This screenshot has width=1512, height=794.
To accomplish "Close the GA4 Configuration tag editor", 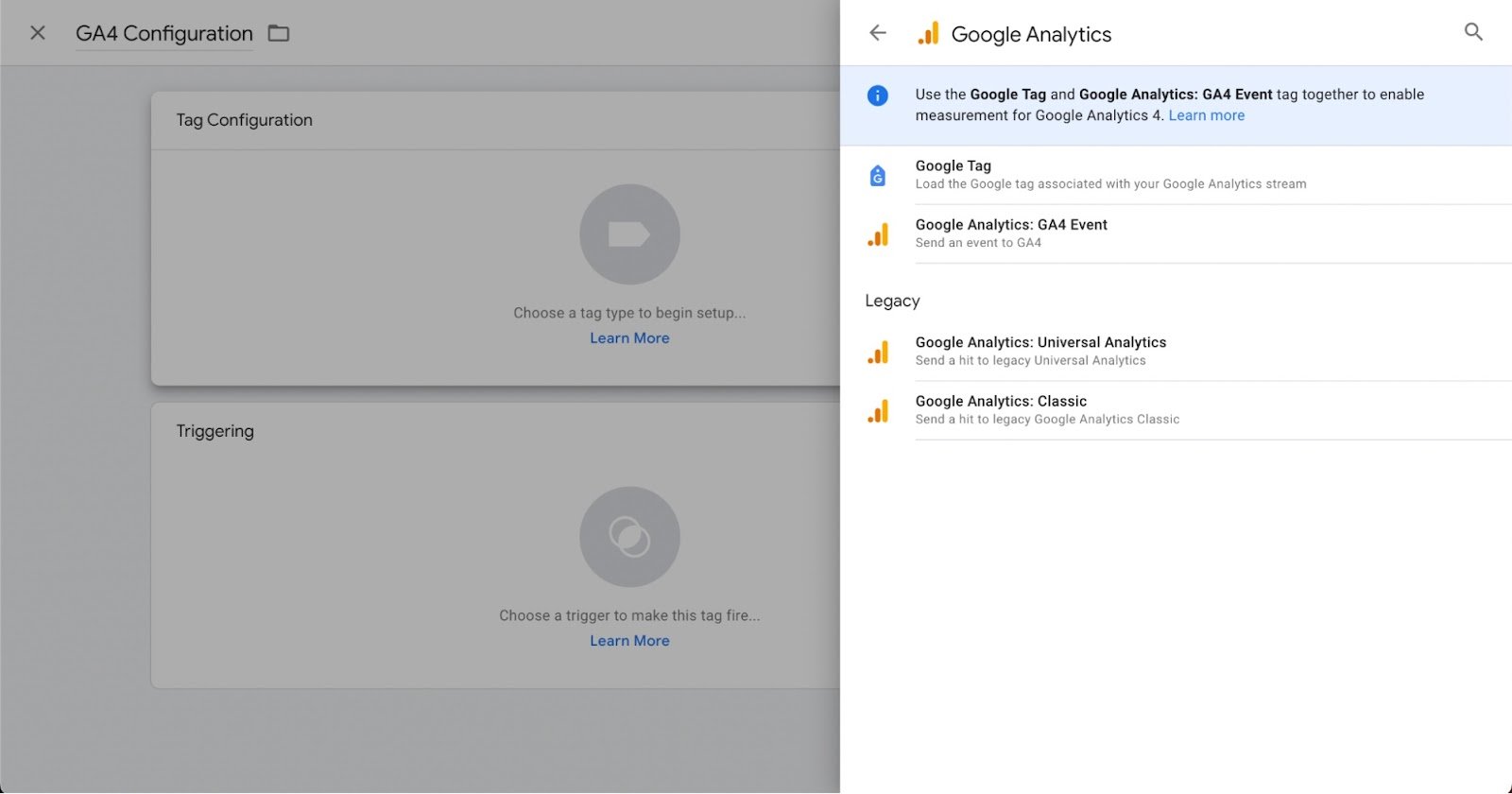I will [x=38, y=33].
